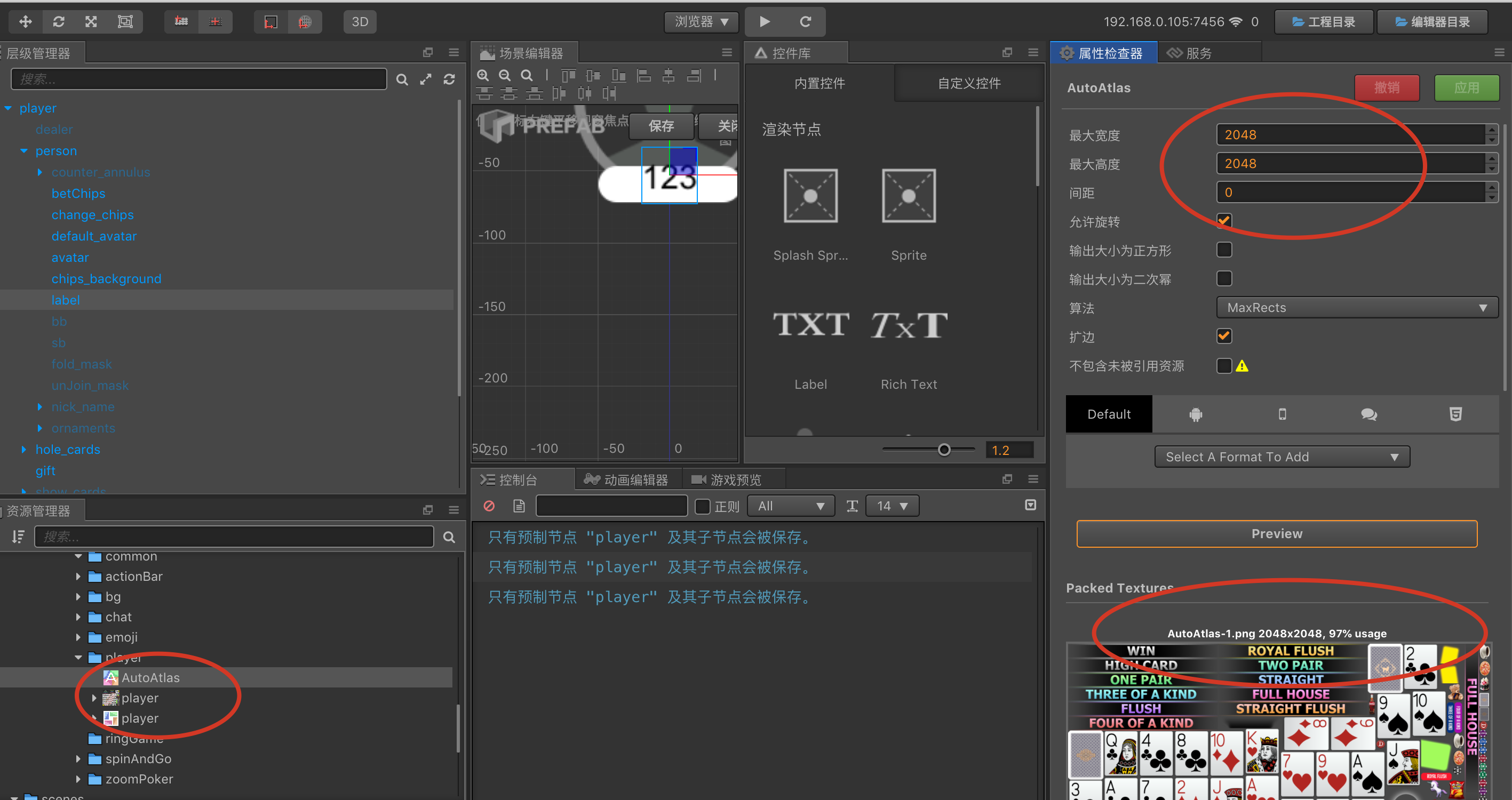
Task: Click the refresh preview icon
Action: tap(805, 22)
